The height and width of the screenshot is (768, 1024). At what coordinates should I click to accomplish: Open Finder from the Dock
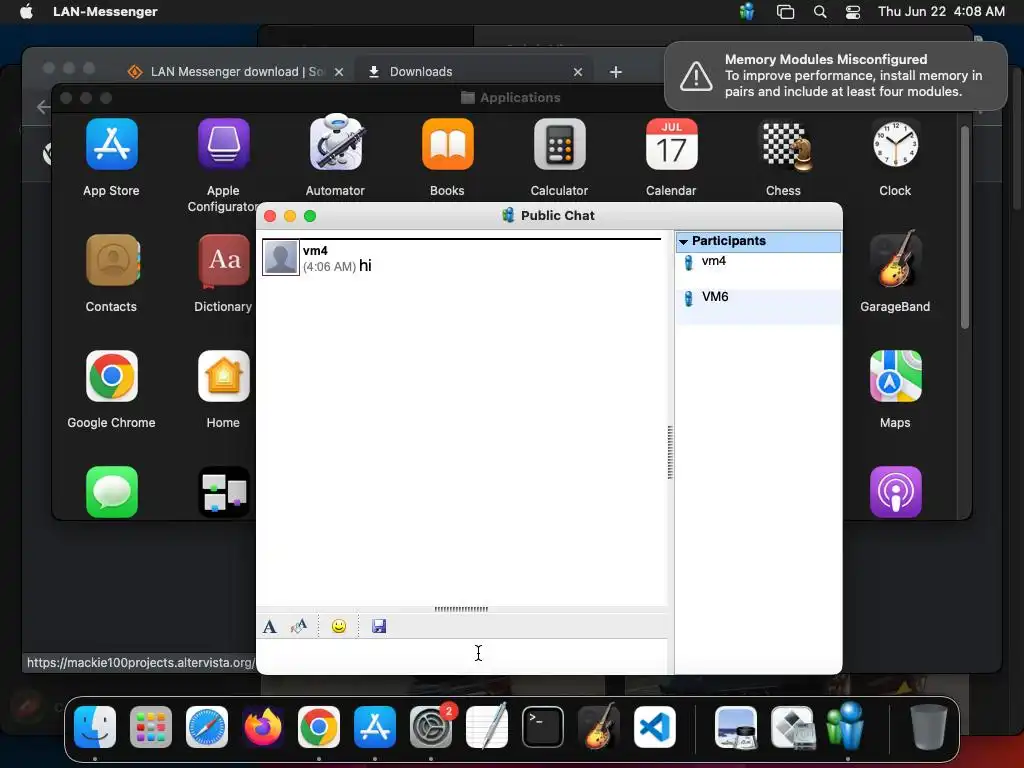pos(95,727)
